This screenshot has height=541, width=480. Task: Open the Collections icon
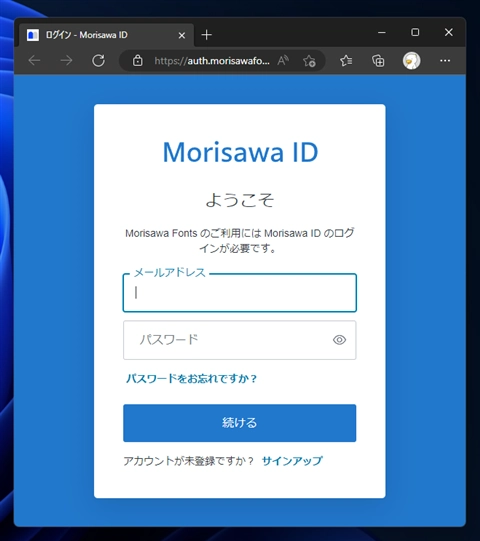coord(378,61)
